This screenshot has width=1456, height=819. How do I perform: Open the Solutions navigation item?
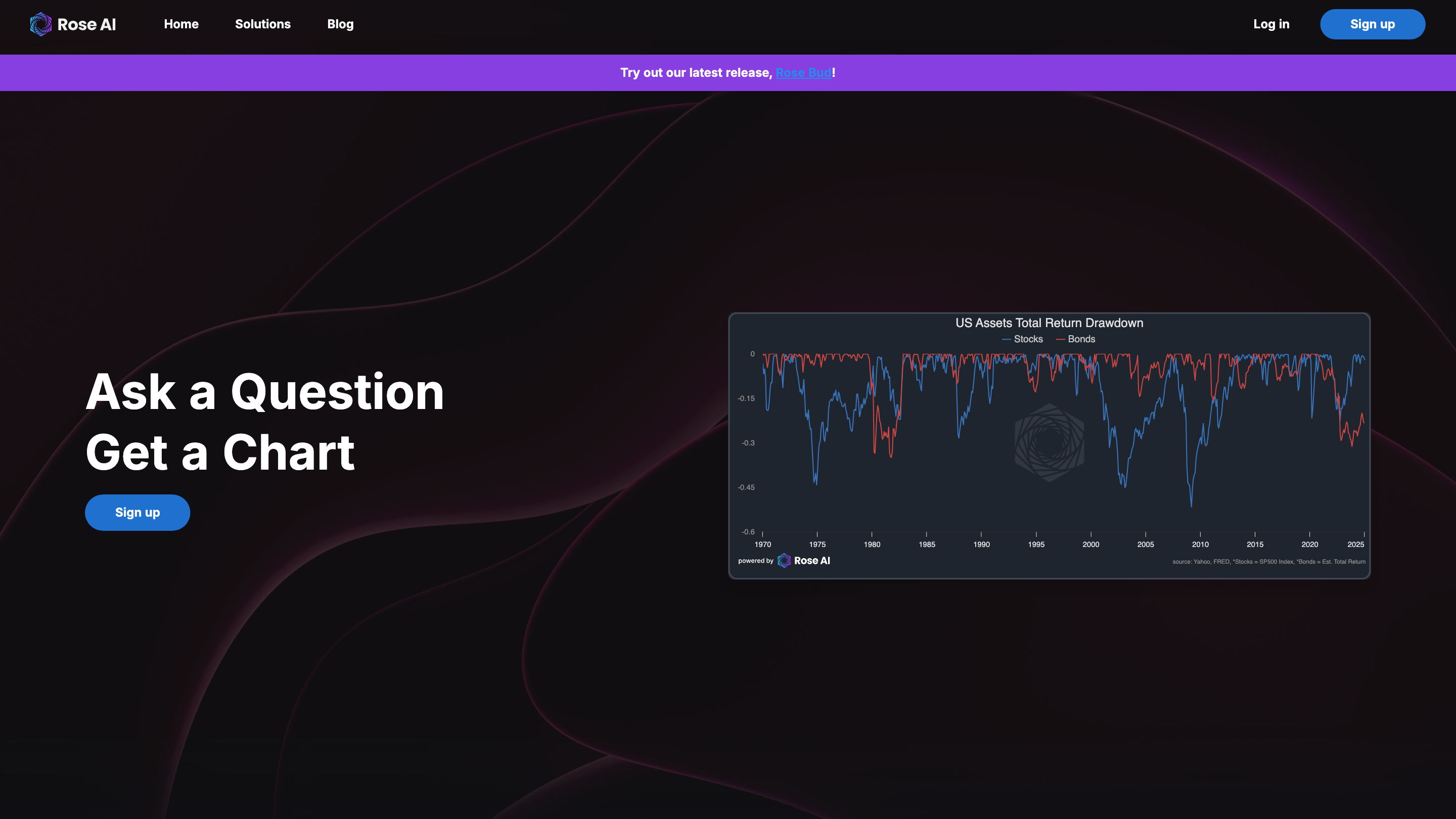pos(262,24)
